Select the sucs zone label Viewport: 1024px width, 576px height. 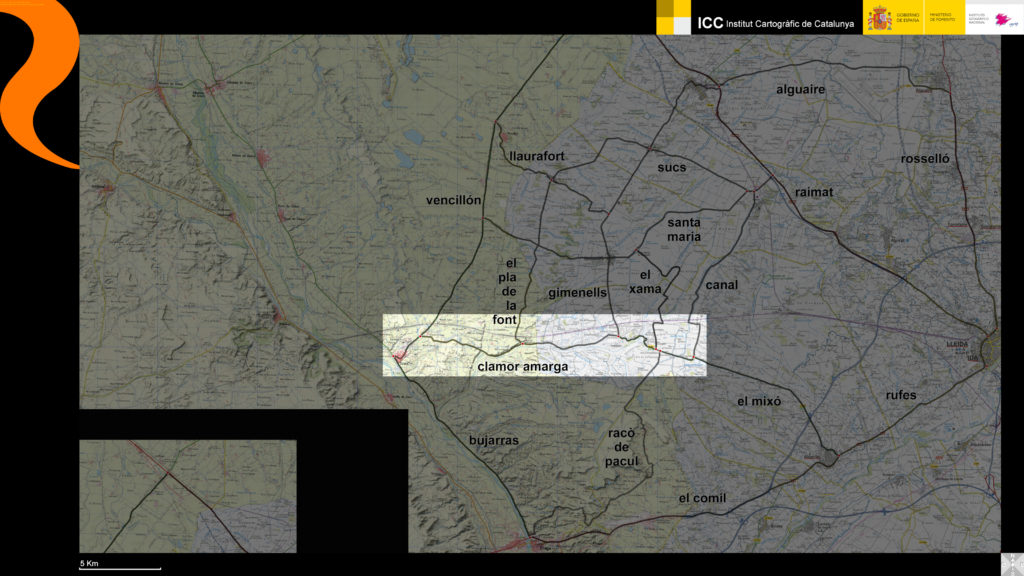[672, 168]
